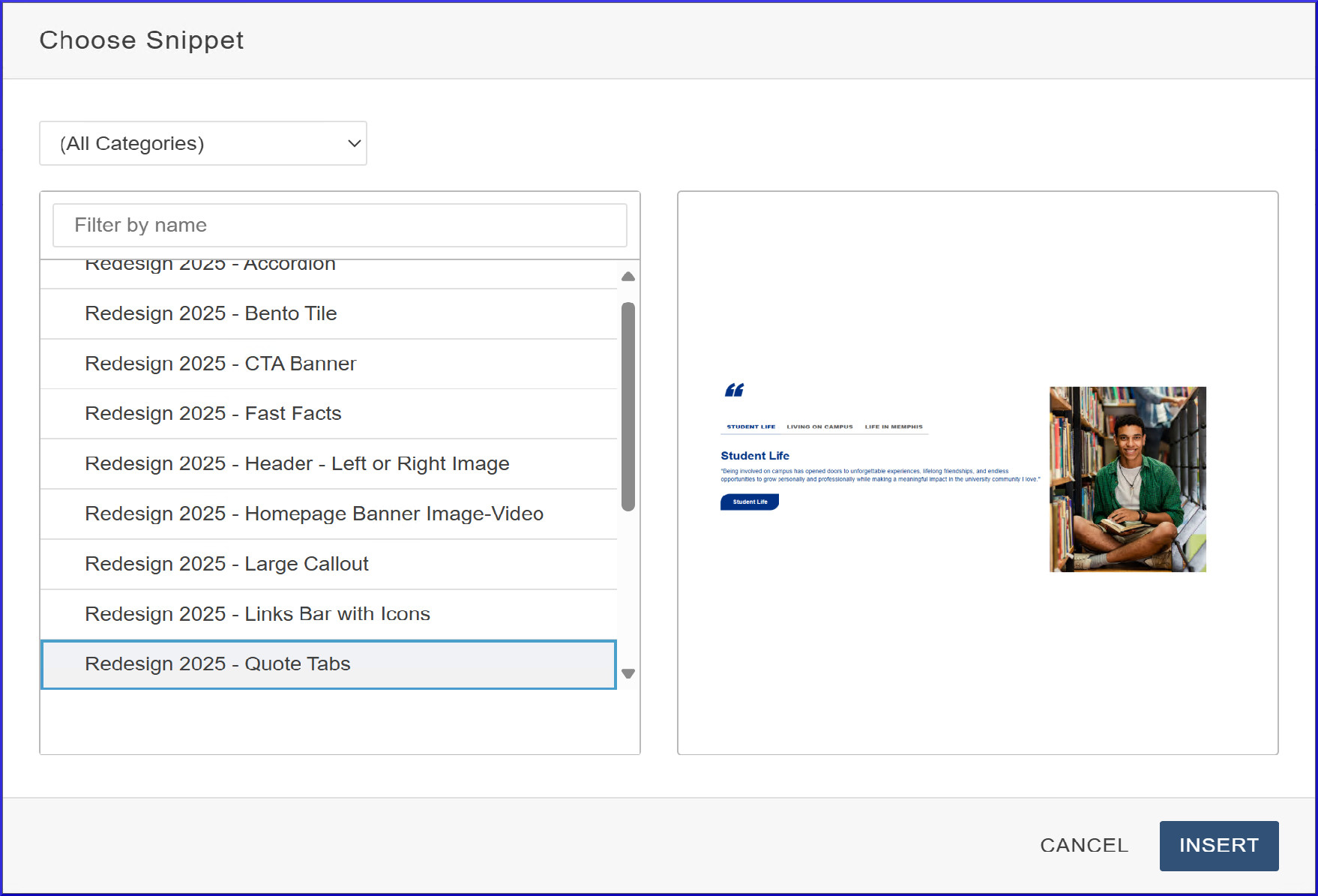
Task: Select Header - Left or Right Image
Action: [x=297, y=464]
